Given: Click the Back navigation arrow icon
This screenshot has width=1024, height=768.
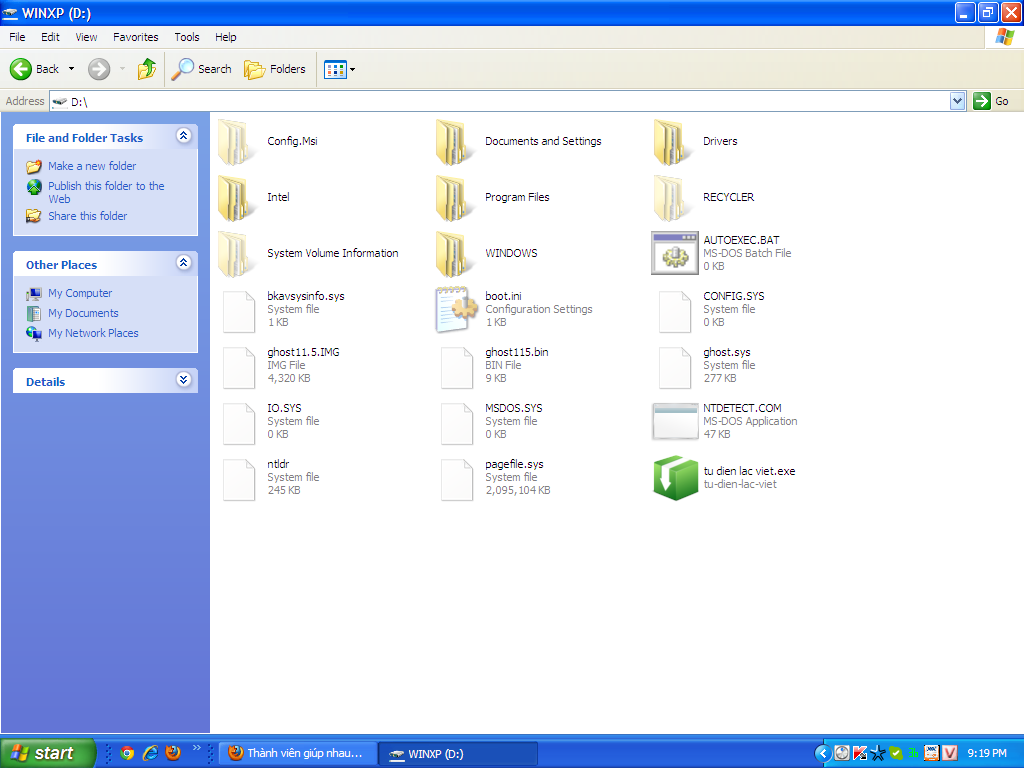Looking at the screenshot, I should click(x=21, y=69).
